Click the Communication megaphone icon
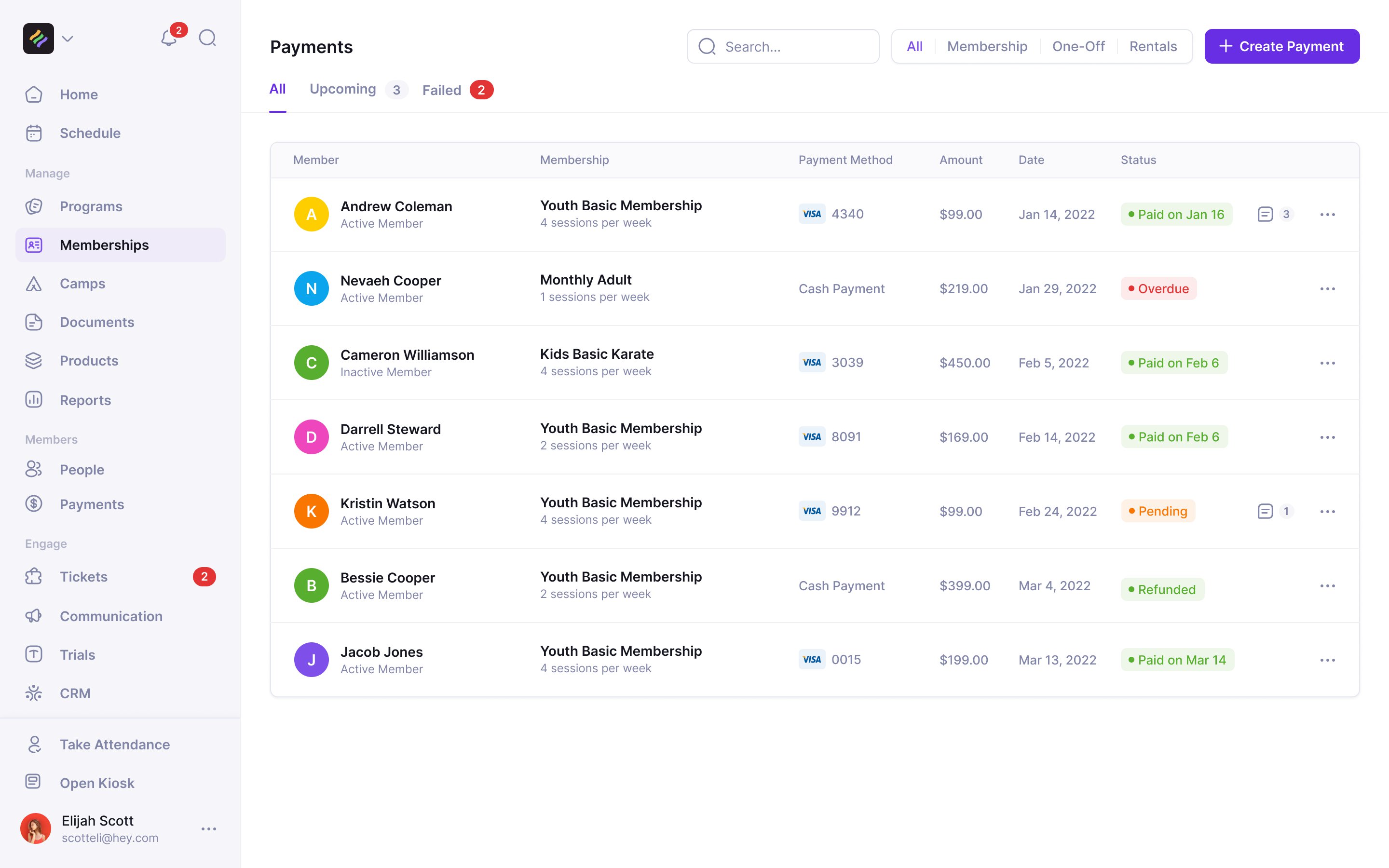Viewport: 1389px width, 868px height. point(34,615)
